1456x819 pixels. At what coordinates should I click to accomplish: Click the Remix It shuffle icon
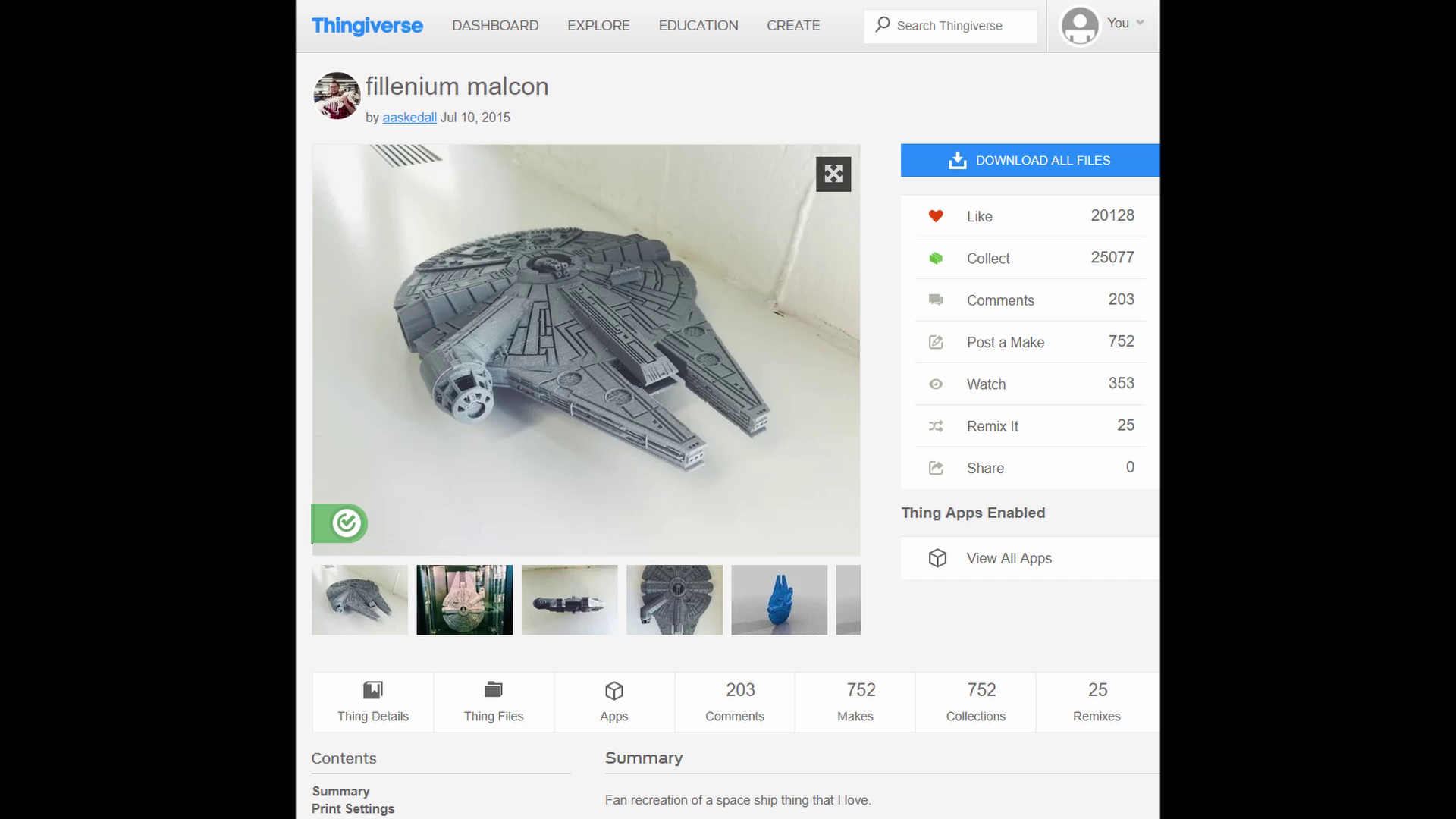point(936,426)
